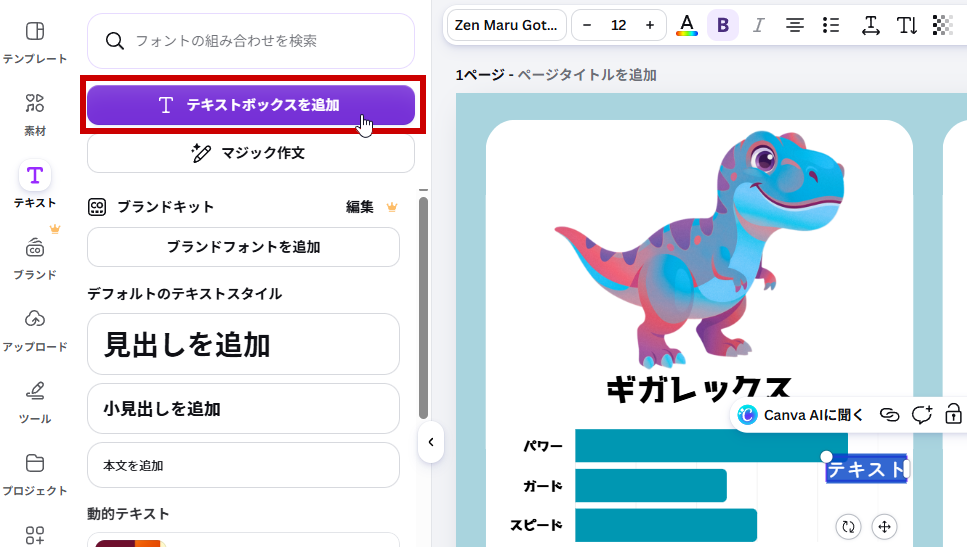Add a subheading with 小見出しを追加
This screenshot has height=547, width=967.
[244, 408]
